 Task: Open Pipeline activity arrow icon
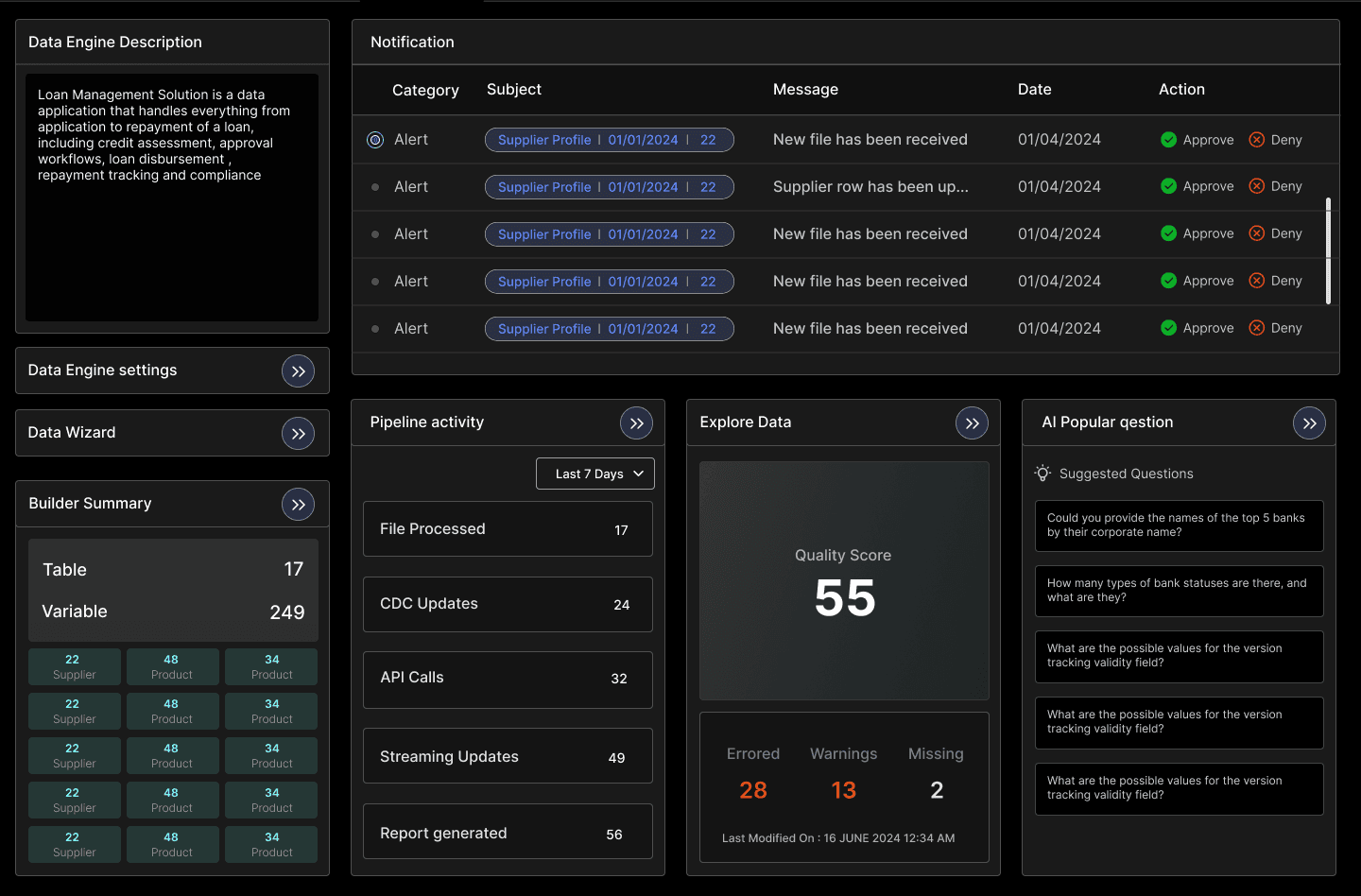coord(636,423)
